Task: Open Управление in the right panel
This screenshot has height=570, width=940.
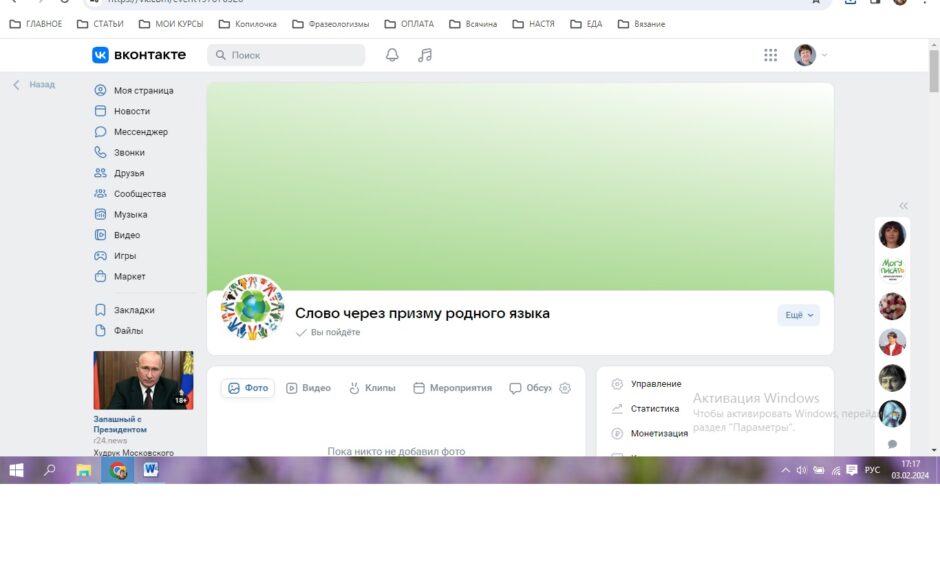Action: coord(655,384)
